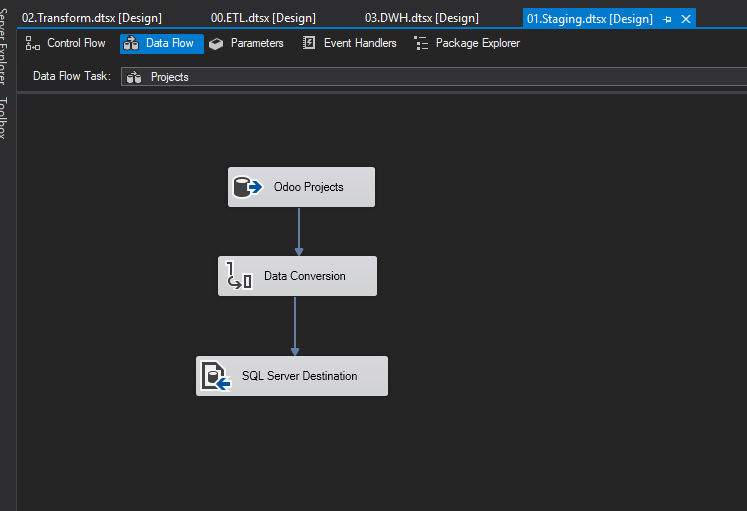Image resolution: width=747 pixels, height=511 pixels.
Task: Click the Parameters cube icon
Action: point(216,44)
